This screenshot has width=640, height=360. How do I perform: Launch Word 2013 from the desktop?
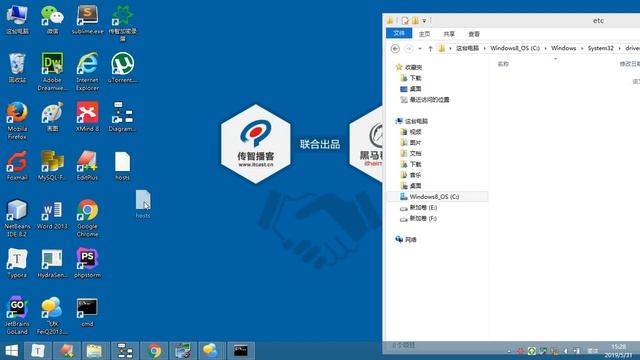click(x=52, y=214)
